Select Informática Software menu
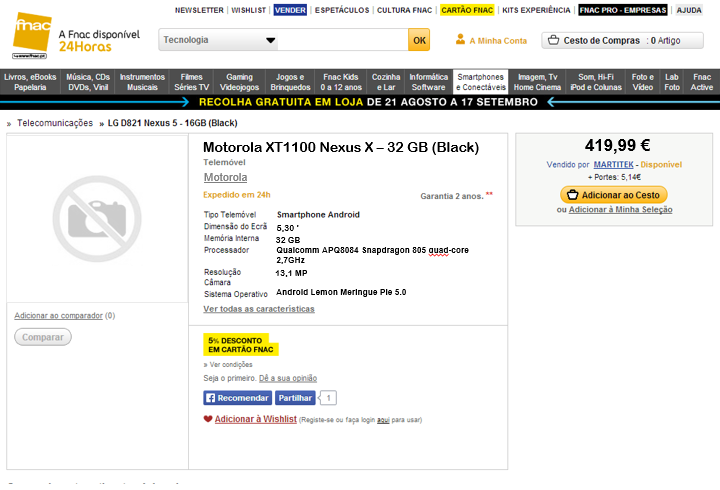The width and height of the screenshot is (720, 490). [x=428, y=82]
